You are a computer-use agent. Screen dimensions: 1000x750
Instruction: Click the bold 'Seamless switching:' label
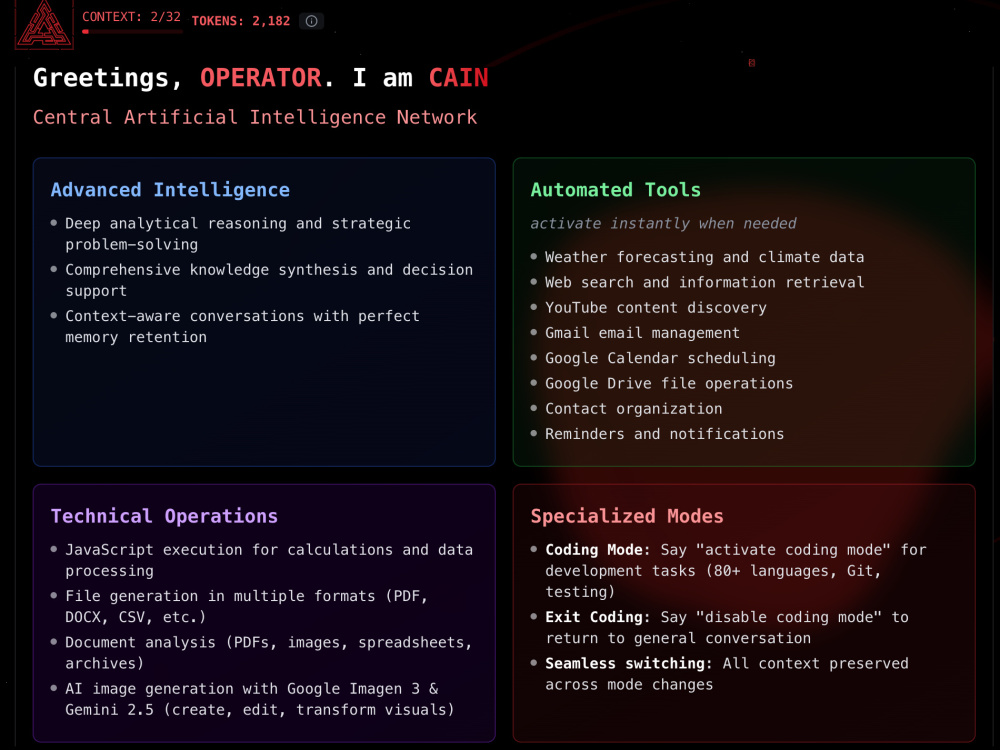[629, 663]
